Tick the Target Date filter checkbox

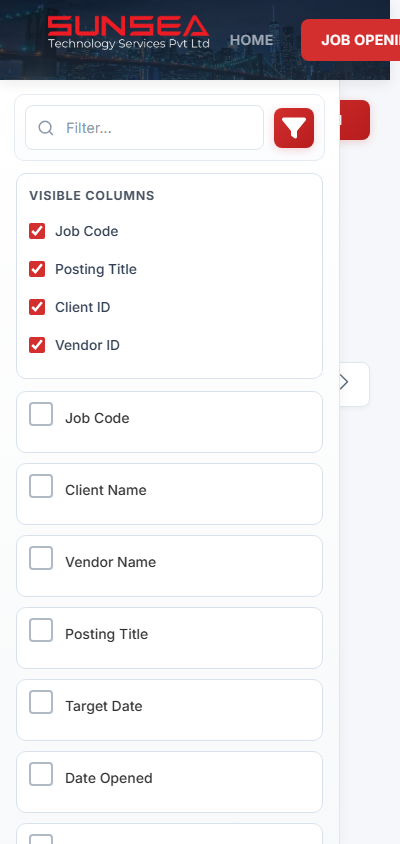41,702
